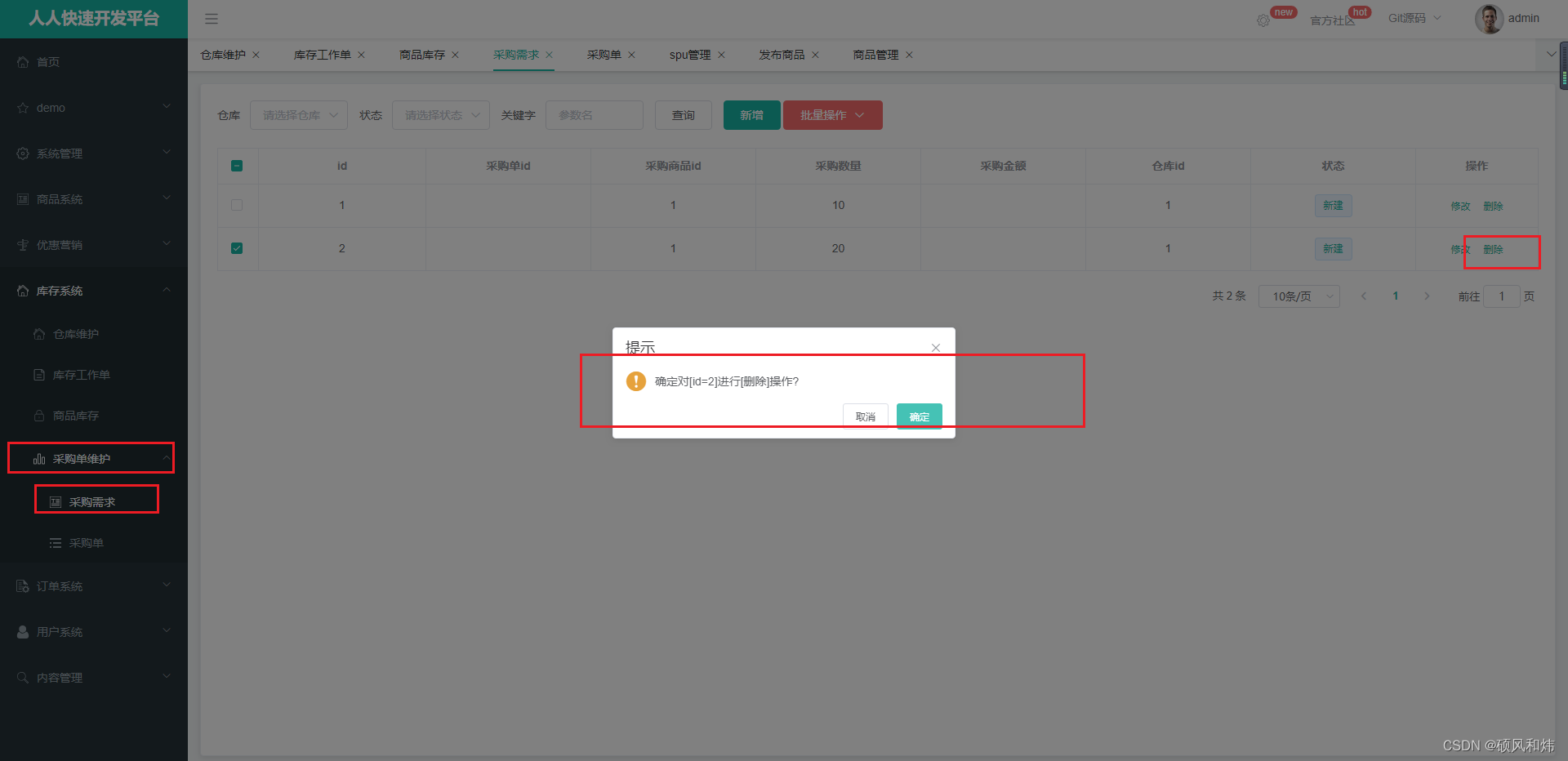Screen dimensions: 1568x761
Task: Switch to the 仓库维护 tab
Action: point(223,55)
